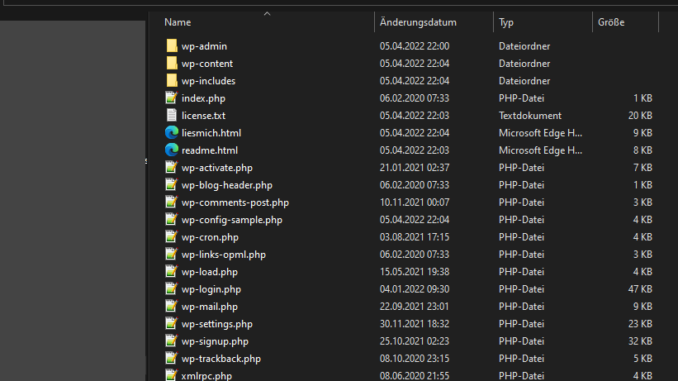Click the wp-trackback.php date 08.10.2020 23:15
Viewport: 678px width, 381px height.
coord(414,359)
